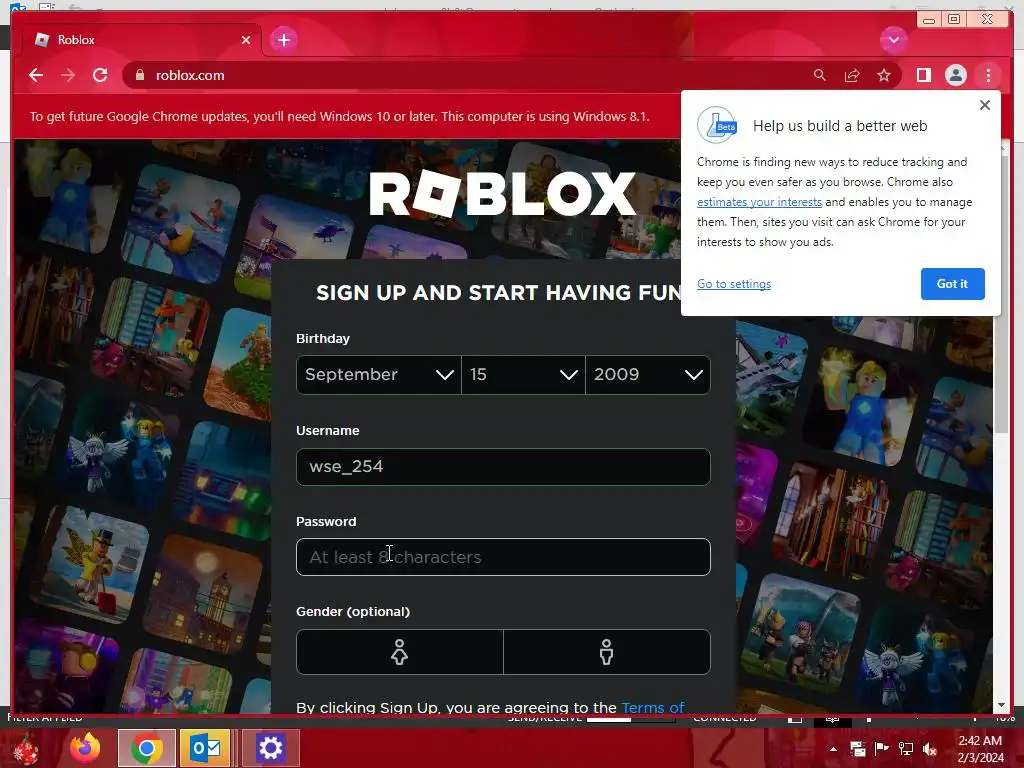Screen dimensions: 1024x768
Task: Click the muted volume tray icon
Action: tap(930, 749)
